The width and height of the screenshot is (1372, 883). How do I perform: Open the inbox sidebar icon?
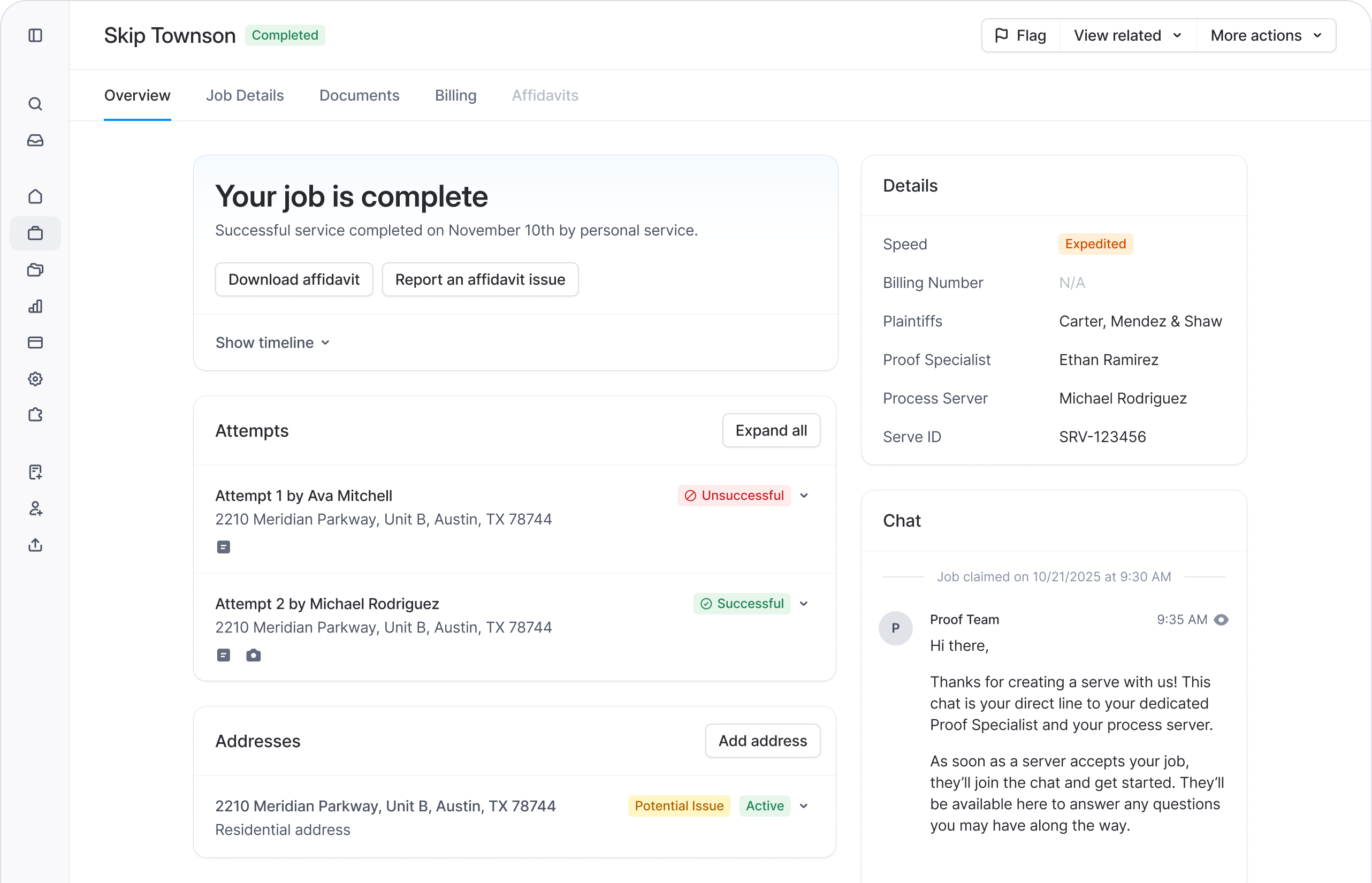[x=35, y=140]
